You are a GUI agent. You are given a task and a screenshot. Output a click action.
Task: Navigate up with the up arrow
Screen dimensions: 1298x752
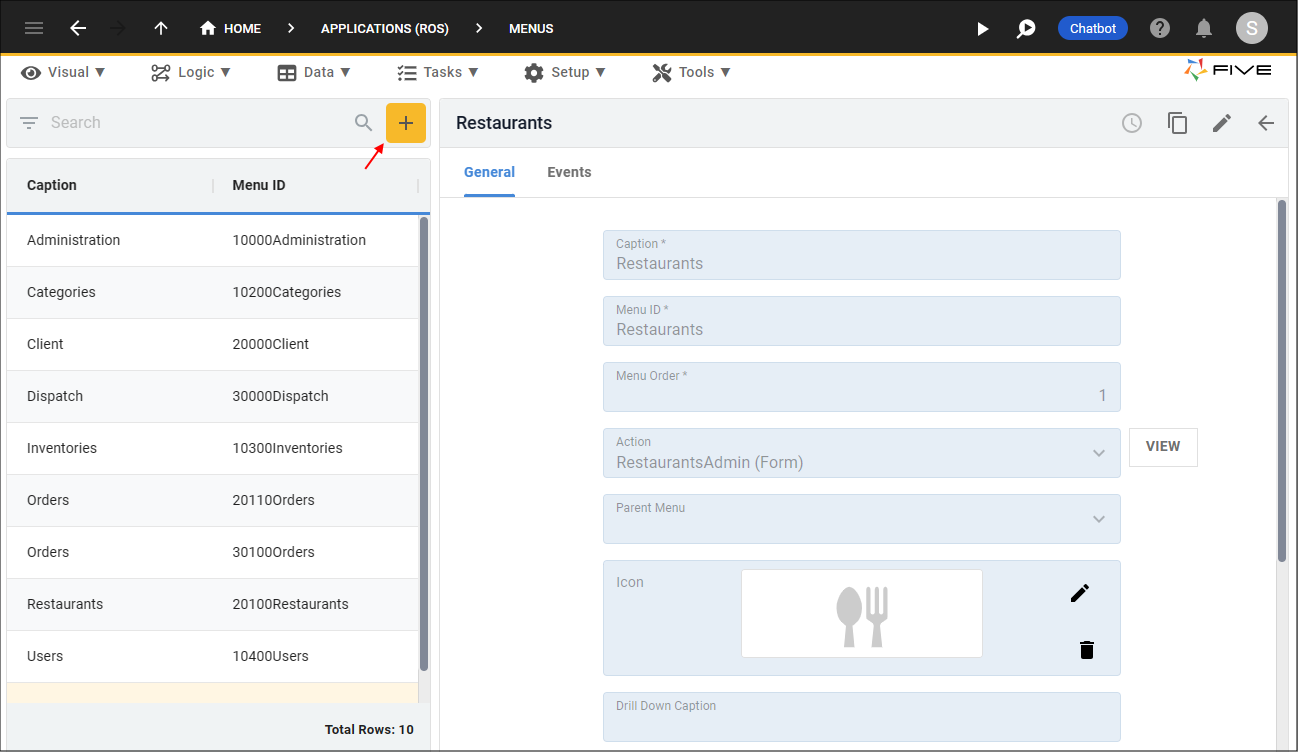[161, 28]
